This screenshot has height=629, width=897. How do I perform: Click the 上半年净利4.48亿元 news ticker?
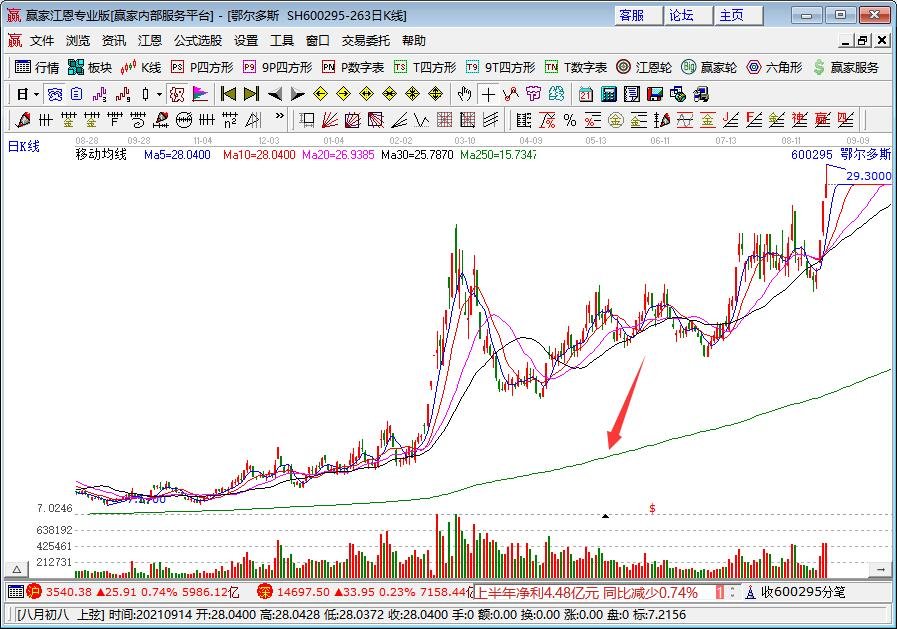(586, 592)
